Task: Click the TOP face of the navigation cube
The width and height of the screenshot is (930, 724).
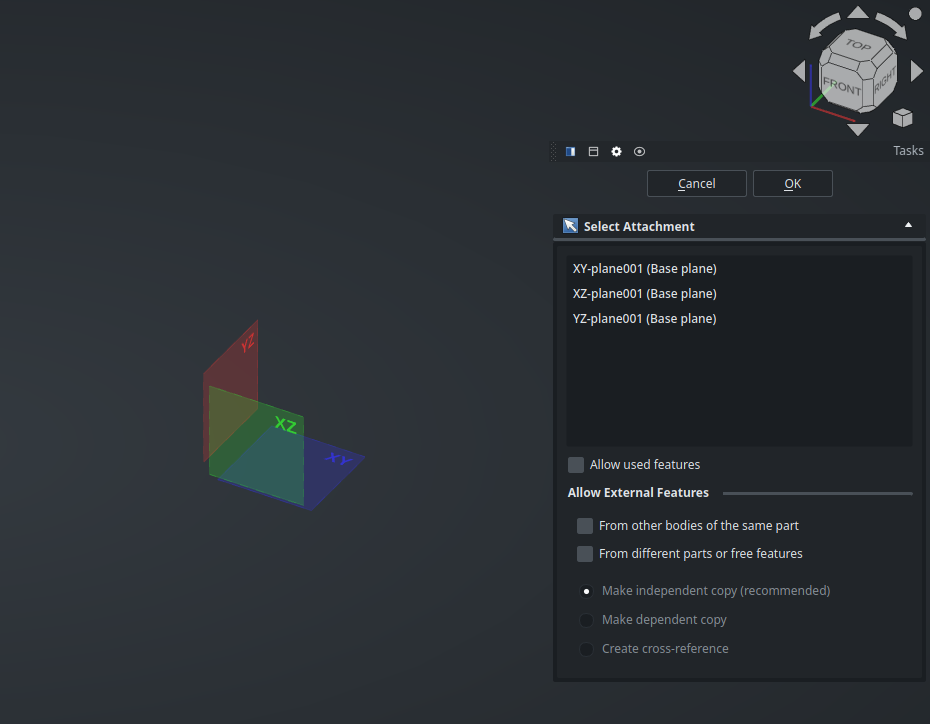Action: point(857,46)
